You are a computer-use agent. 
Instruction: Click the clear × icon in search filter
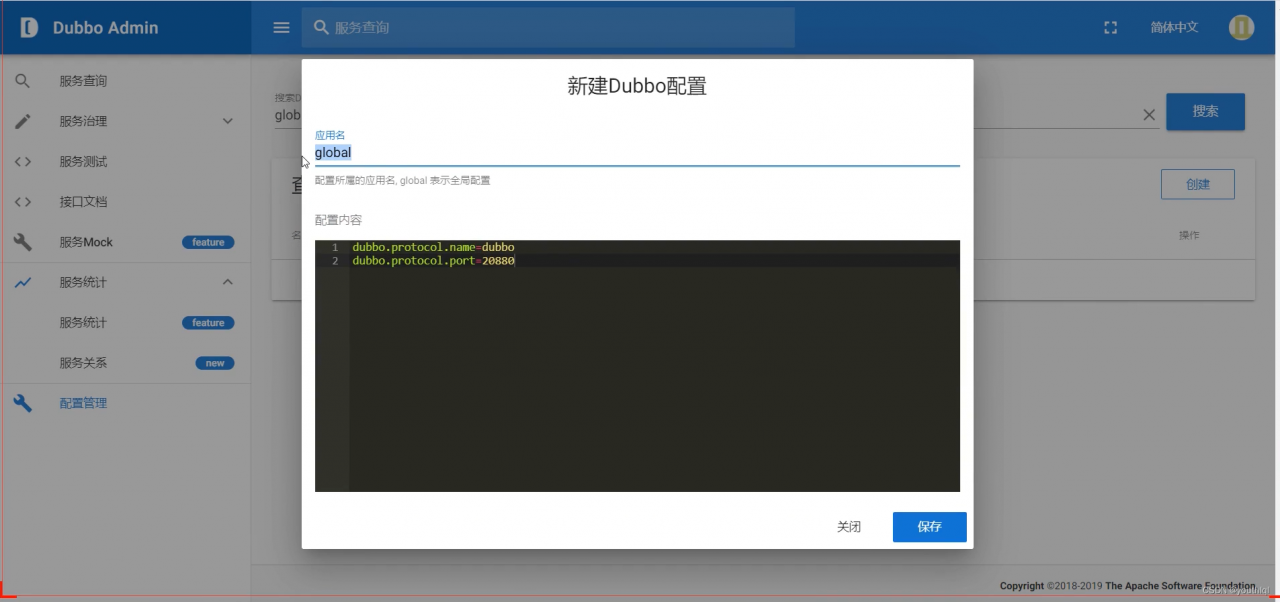pyautogui.click(x=1148, y=115)
